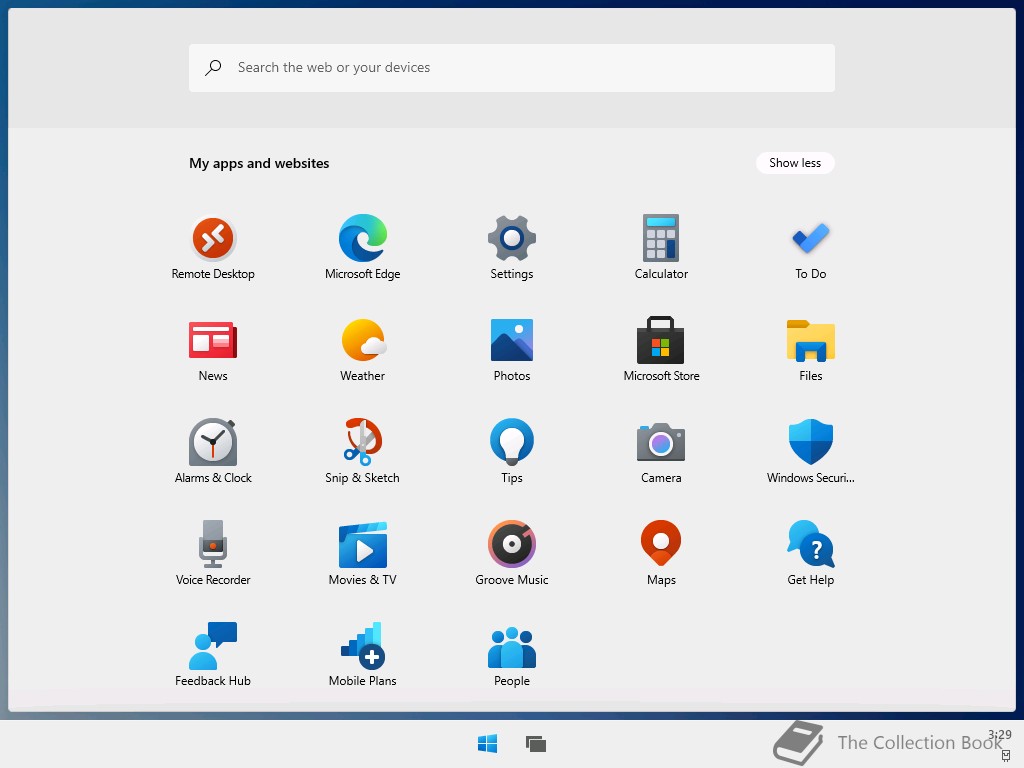Open the Calculator app
The height and width of the screenshot is (768, 1024).
pyautogui.click(x=661, y=248)
